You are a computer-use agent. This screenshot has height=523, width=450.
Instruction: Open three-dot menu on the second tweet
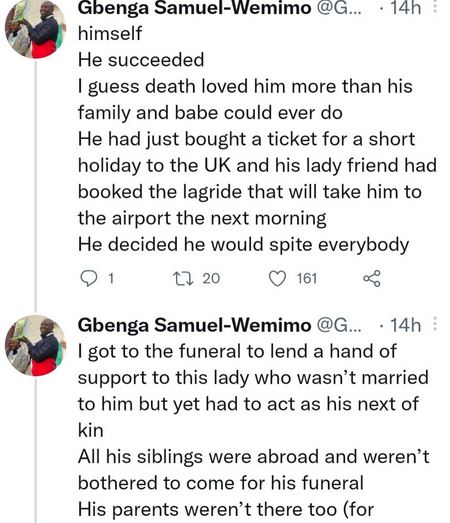(x=435, y=324)
